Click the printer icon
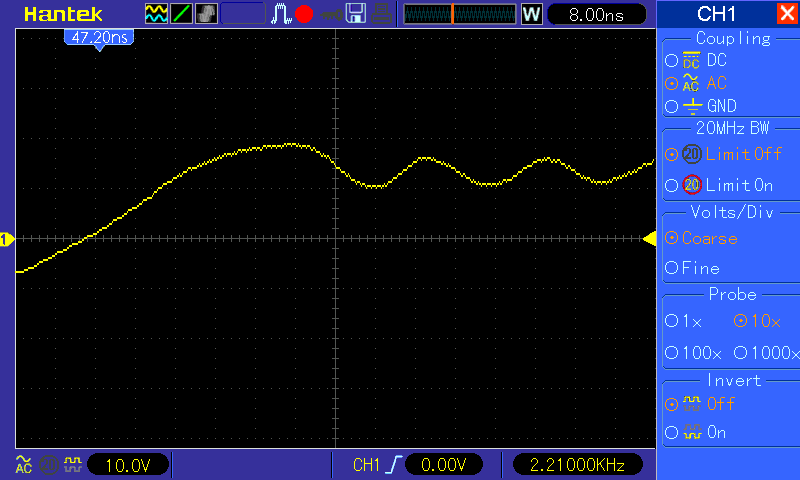The image size is (800, 480). coord(381,14)
